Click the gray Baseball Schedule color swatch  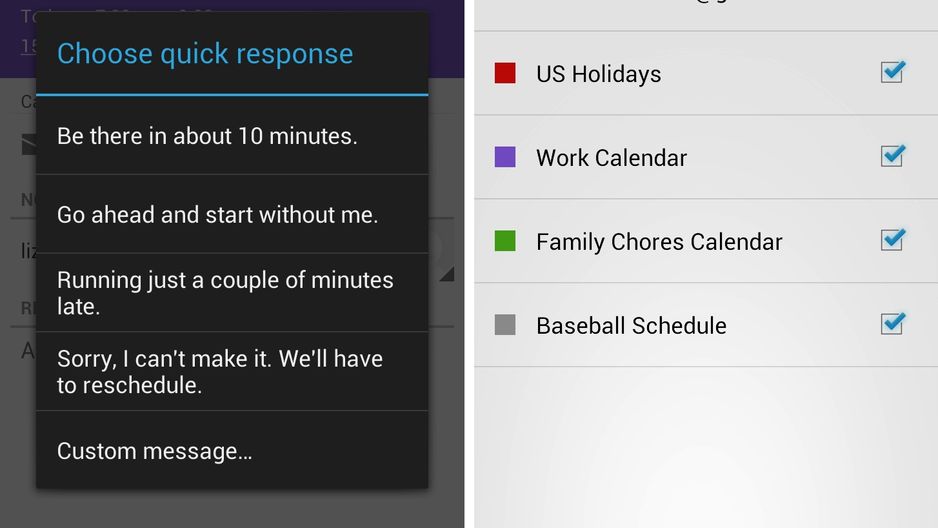click(505, 325)
